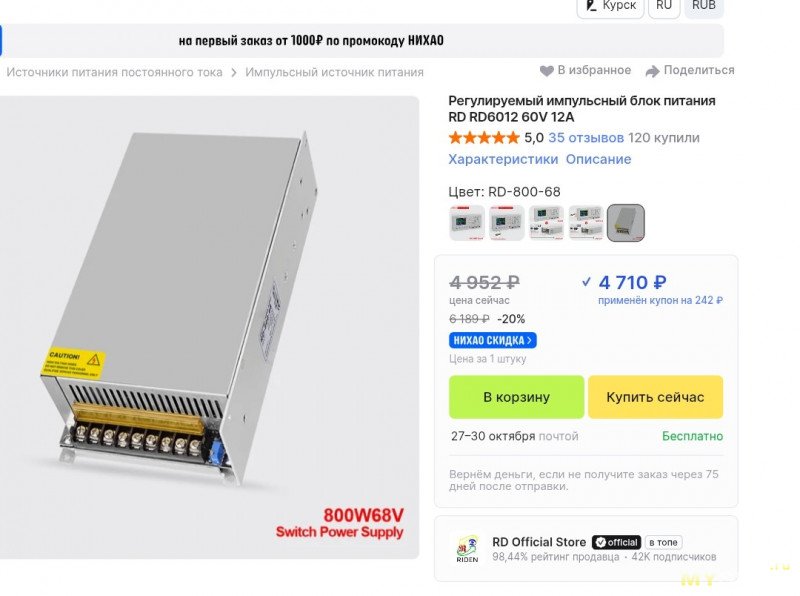
Task: Add item with В корзину button
Action: 516,397
